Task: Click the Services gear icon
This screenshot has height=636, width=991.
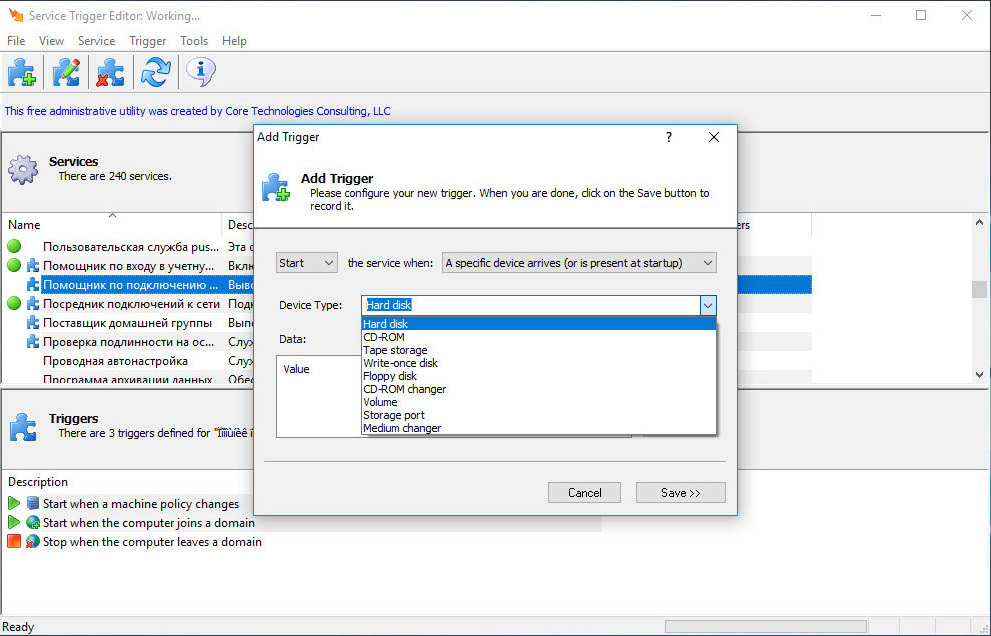Action: [x=23, y=169]
